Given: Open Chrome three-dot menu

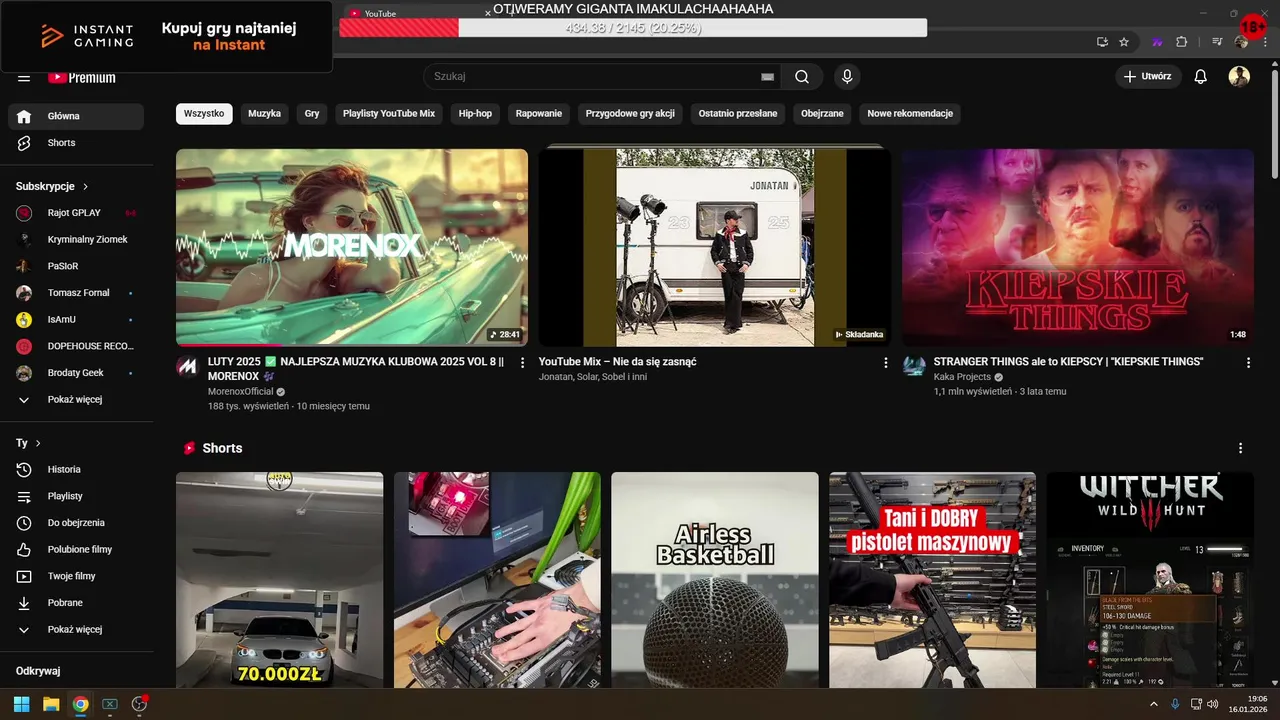Looking at the screenshot, I should pos(1266,42).
